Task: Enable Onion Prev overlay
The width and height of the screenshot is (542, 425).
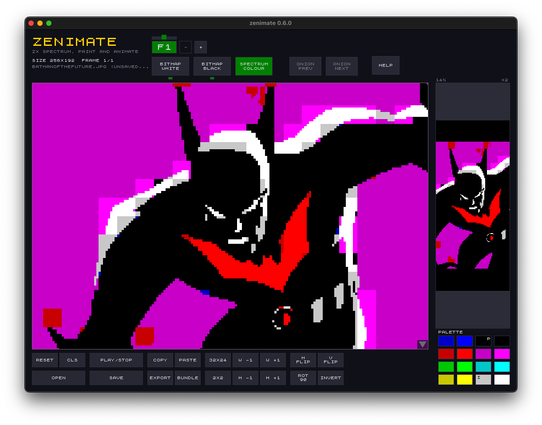Action: (305, 66)
